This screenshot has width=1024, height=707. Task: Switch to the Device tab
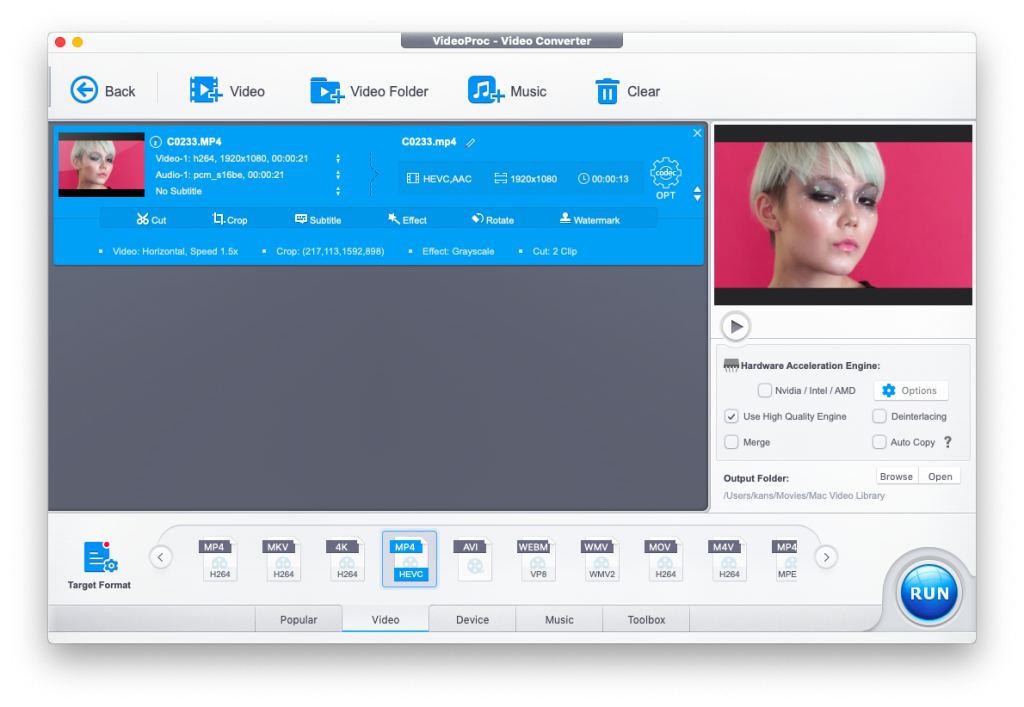(472, 620)
